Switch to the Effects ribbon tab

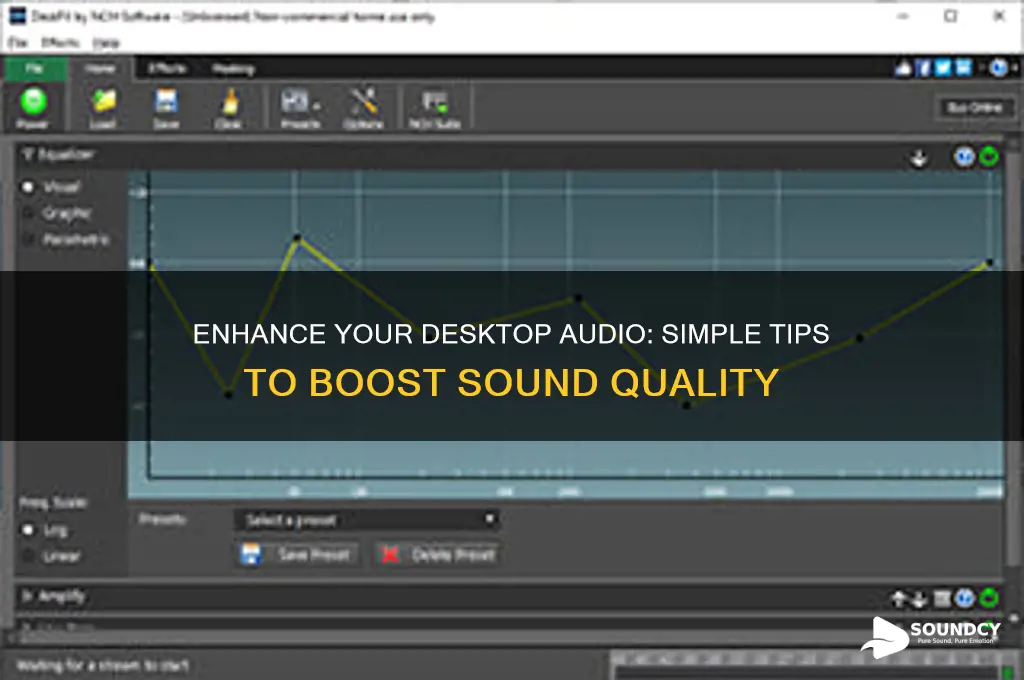167,68
